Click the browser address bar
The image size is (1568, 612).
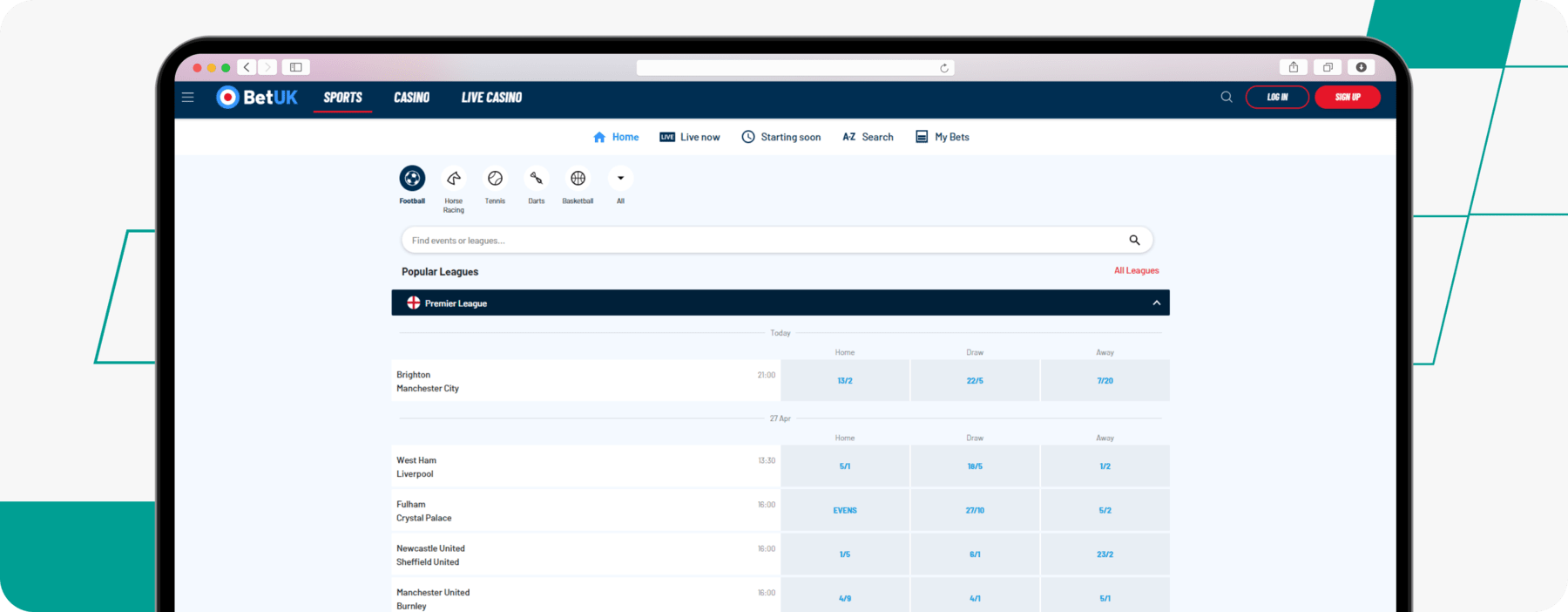coord(794,68)
